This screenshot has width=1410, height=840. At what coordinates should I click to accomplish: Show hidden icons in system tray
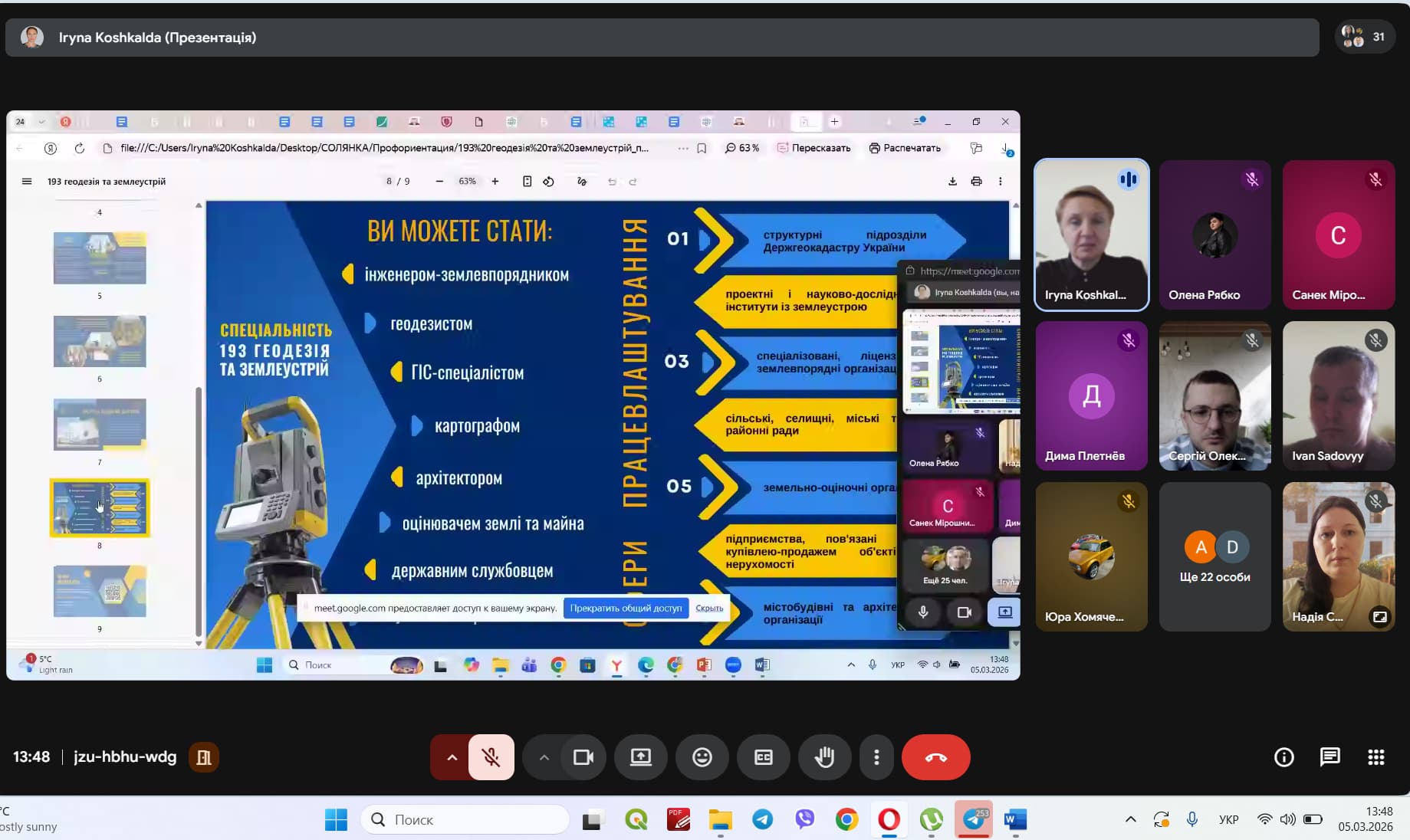tap(1130, 819)
